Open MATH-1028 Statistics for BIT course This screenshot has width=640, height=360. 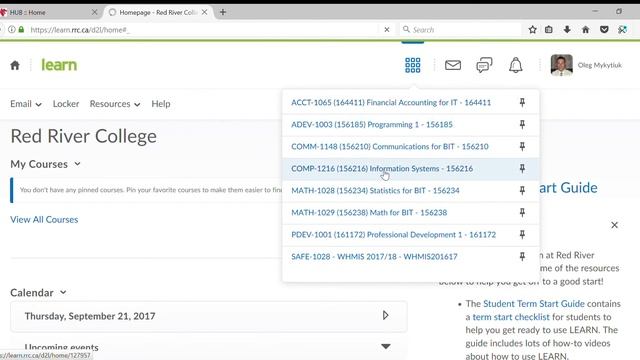pos(376,191)
